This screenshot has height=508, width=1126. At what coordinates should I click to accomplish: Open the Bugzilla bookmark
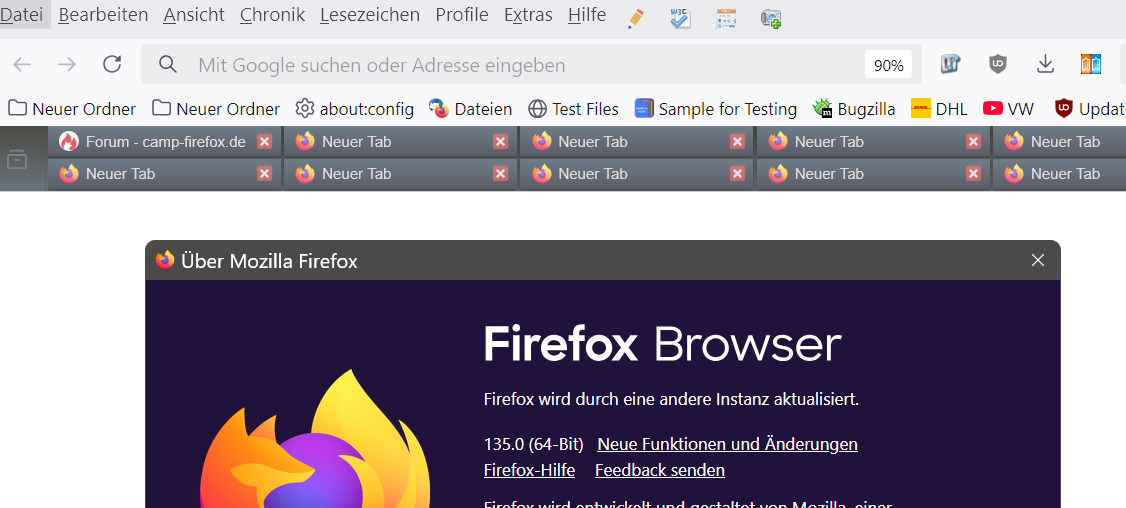[855, 109]
